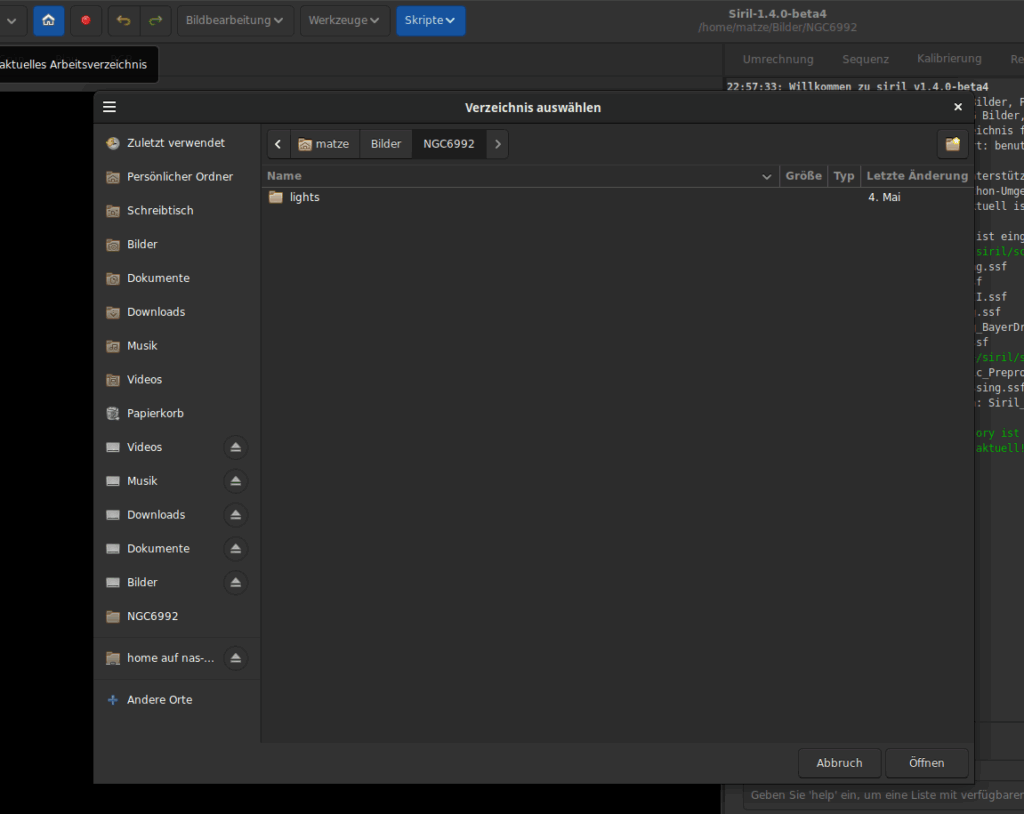Eject the Videos mounted volume
Image resolution: width=1024 pixels, height=814 pixels.
click(235, 447)
